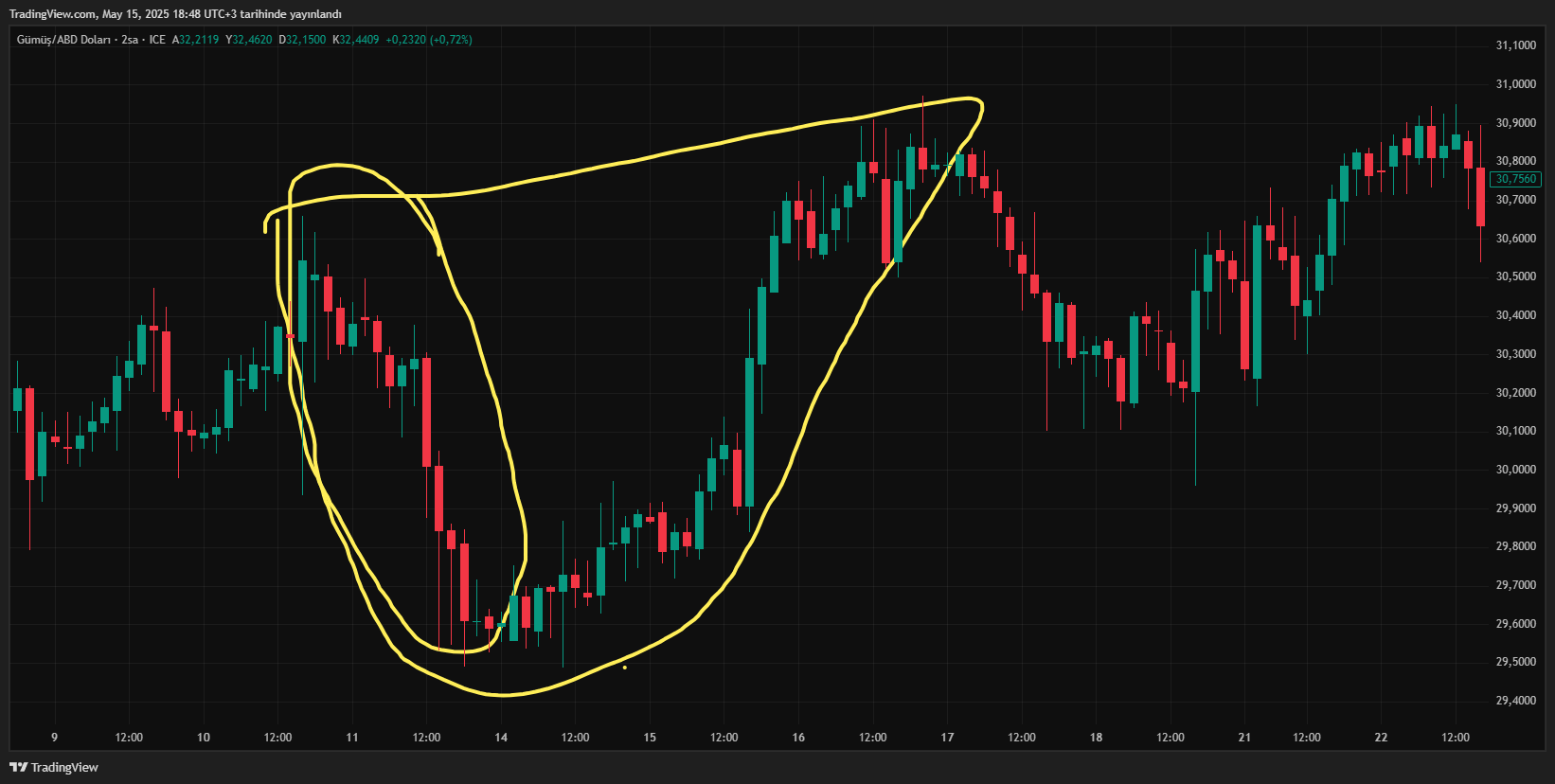
Task: Click price axis label 30,9000
Action: [x=1516, y=123]
